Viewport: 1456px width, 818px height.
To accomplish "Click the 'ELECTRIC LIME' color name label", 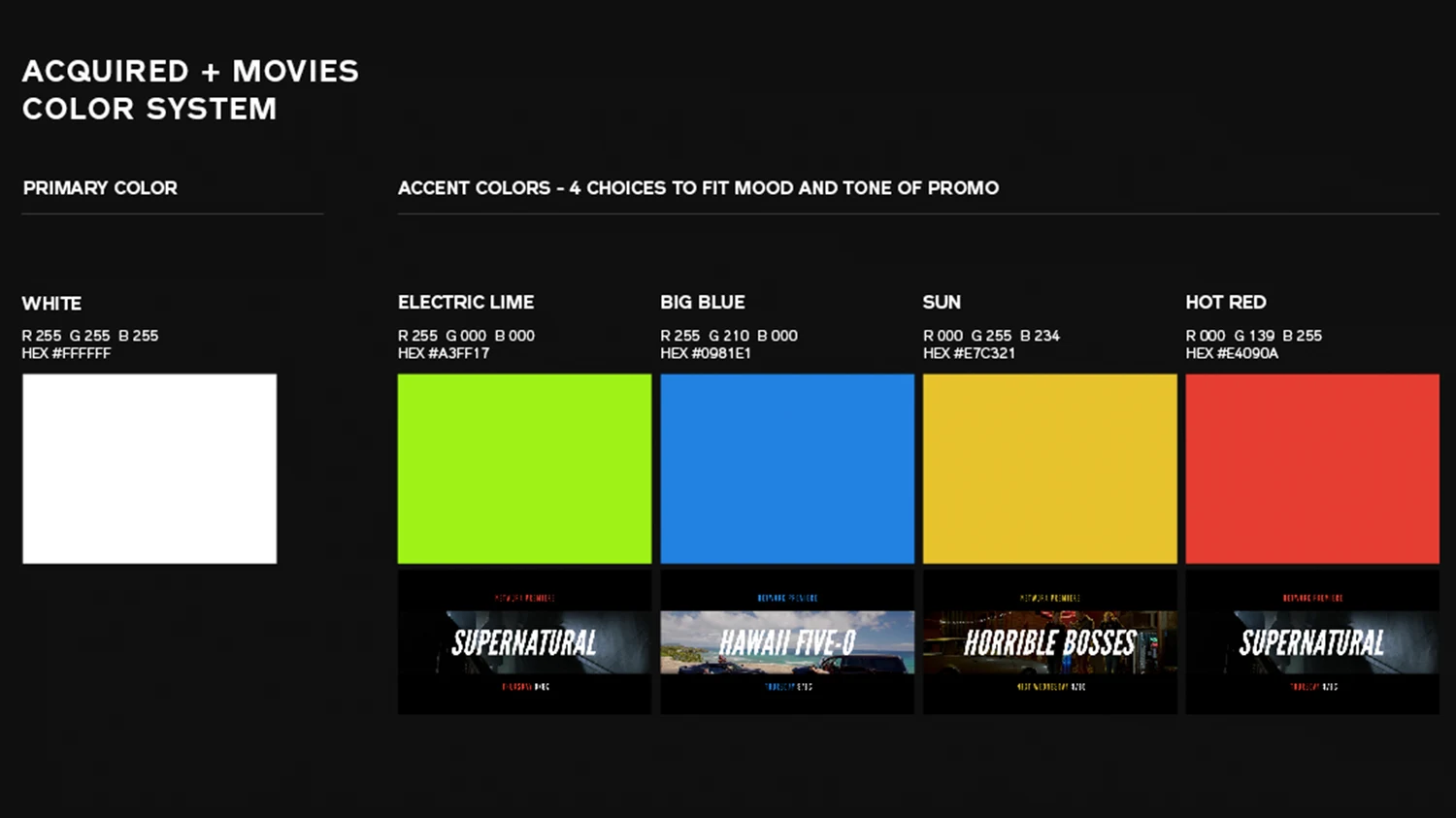I will 466,303.
